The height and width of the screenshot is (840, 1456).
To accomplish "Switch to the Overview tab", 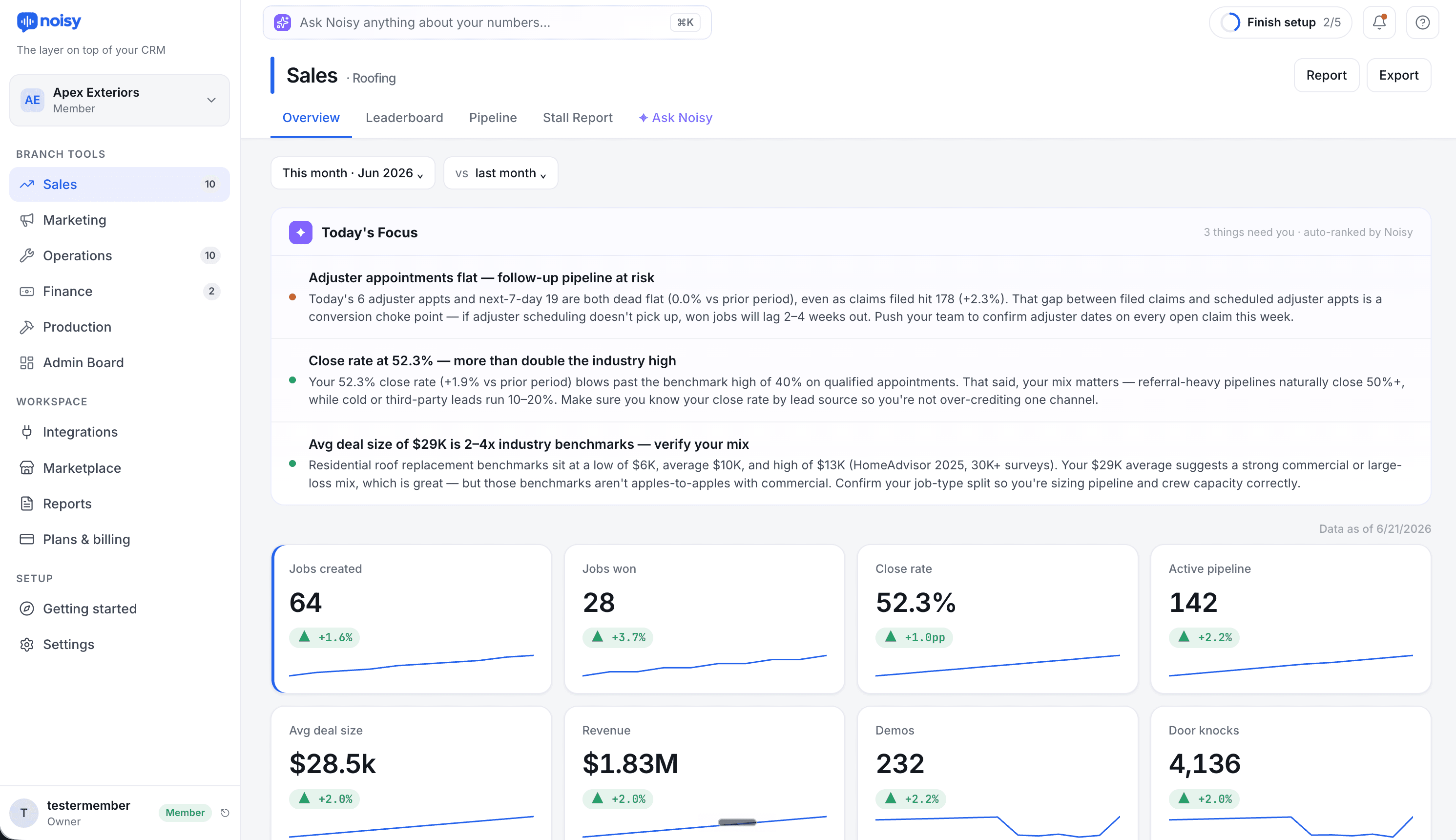I will tap(311, 118).
